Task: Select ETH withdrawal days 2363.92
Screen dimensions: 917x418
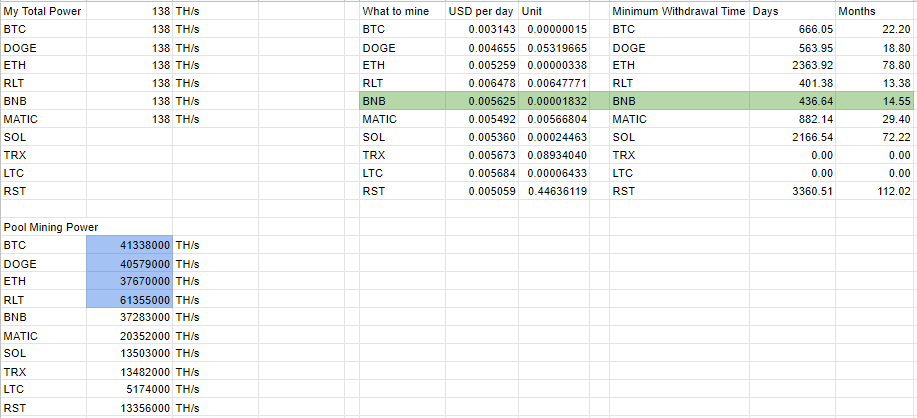Action: click(x=792, y=65)
